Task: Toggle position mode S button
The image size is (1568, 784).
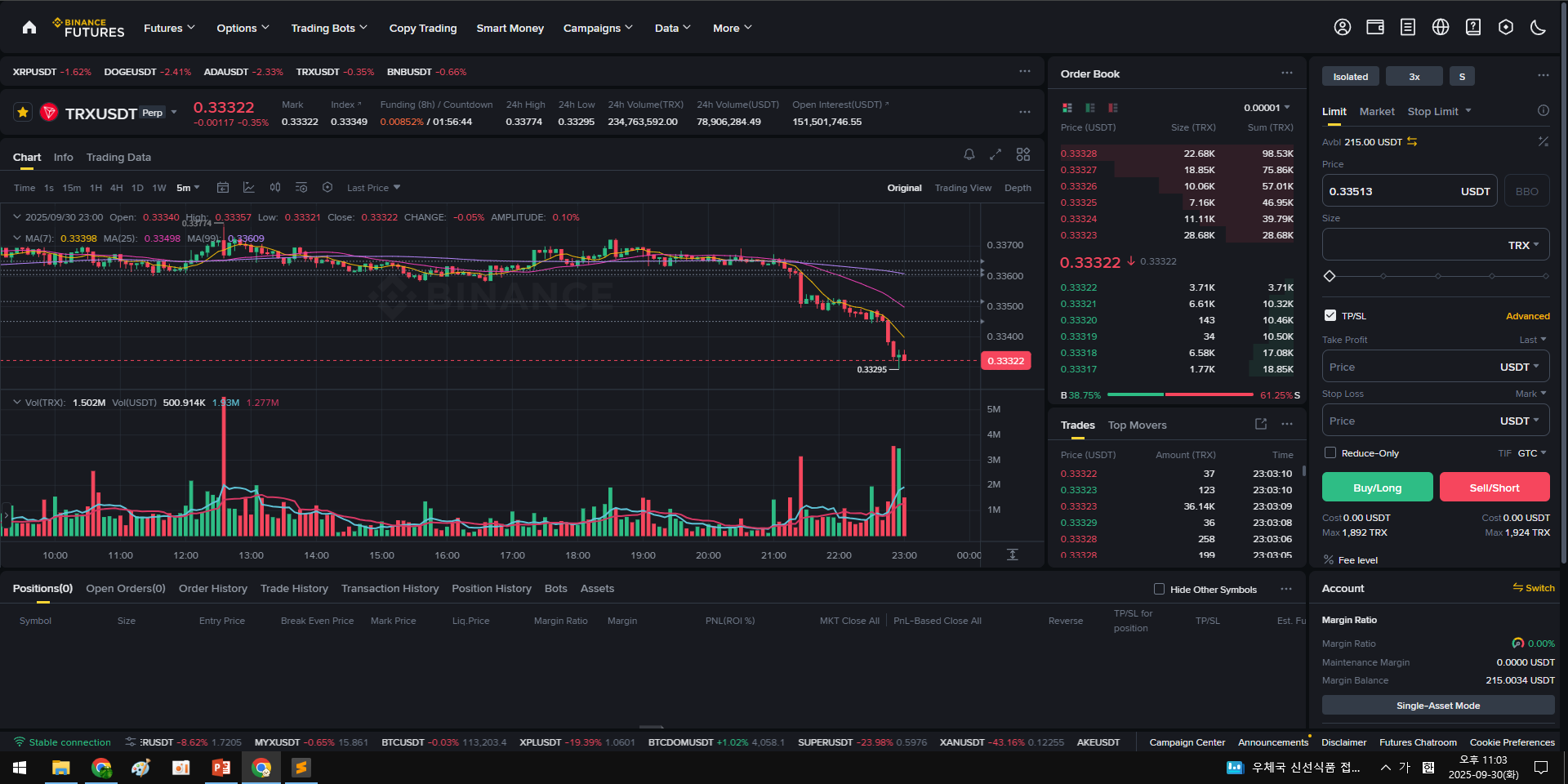Action: [1462, 77]
